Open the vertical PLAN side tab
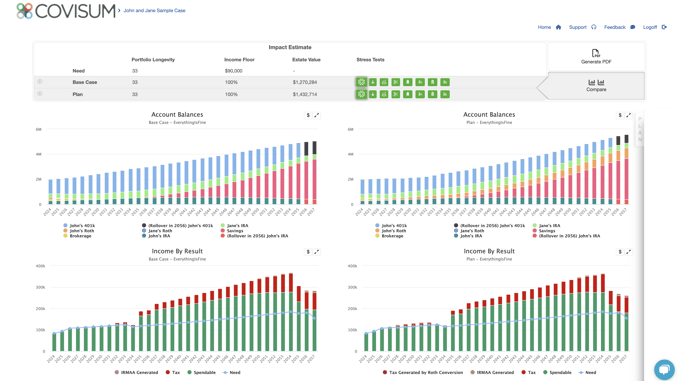Viewport: 678px width, 381px height. tap(640, 129)
